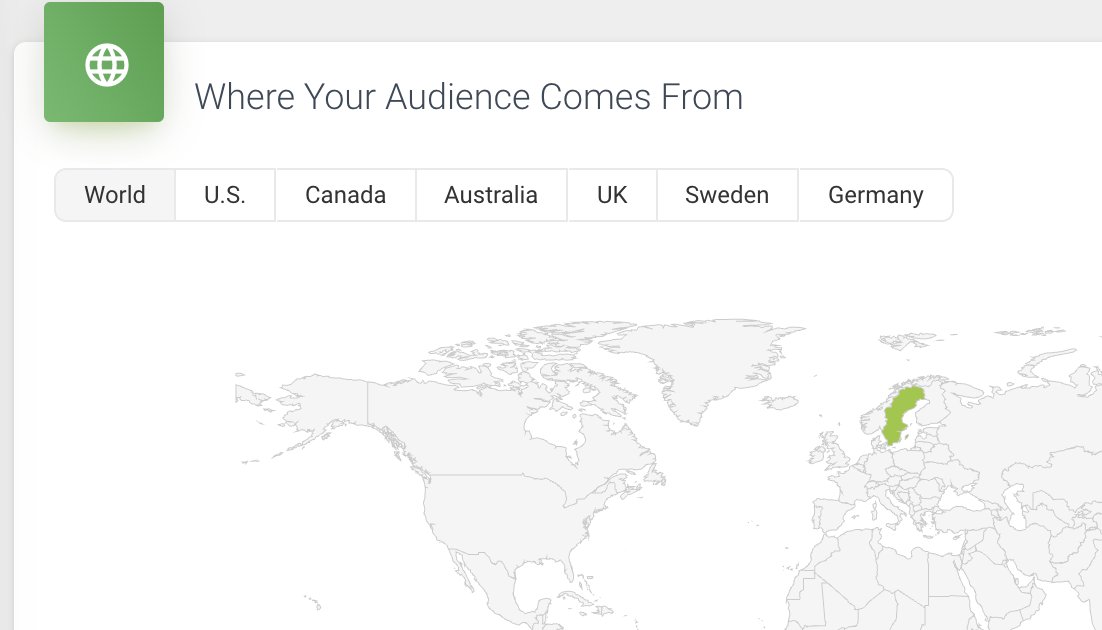
Task: Switch to the U.S. tab
Action: tap(224, 195)
